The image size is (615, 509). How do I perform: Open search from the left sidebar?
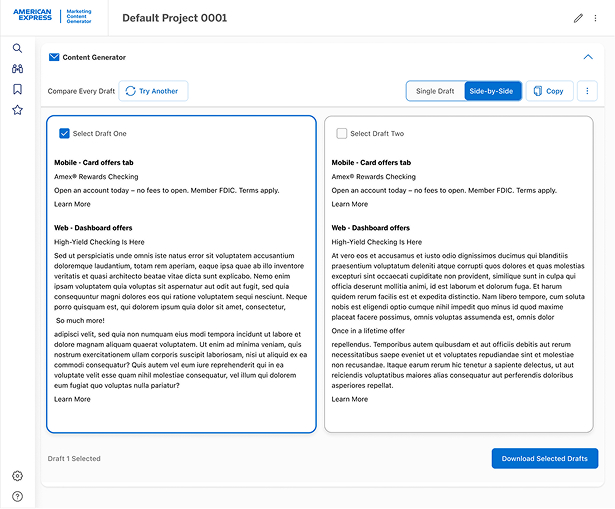(x=17, y=48)
